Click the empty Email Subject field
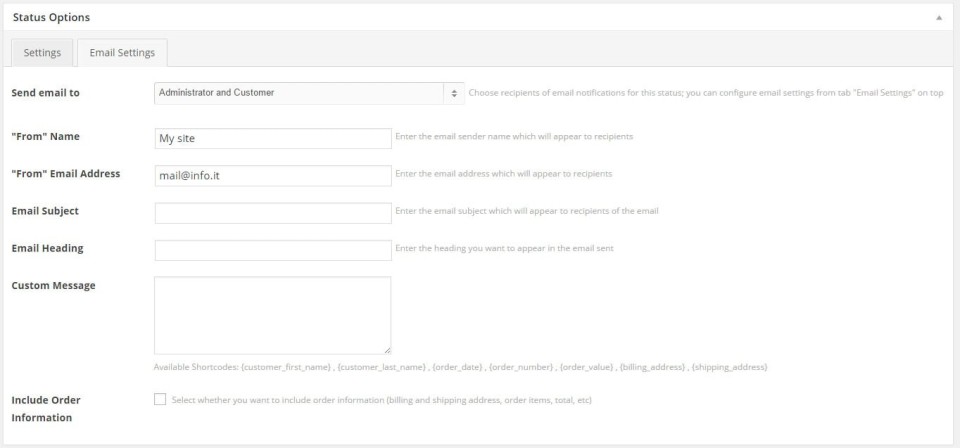The height and width of the screenshot is (448, 960). (272, 213)
